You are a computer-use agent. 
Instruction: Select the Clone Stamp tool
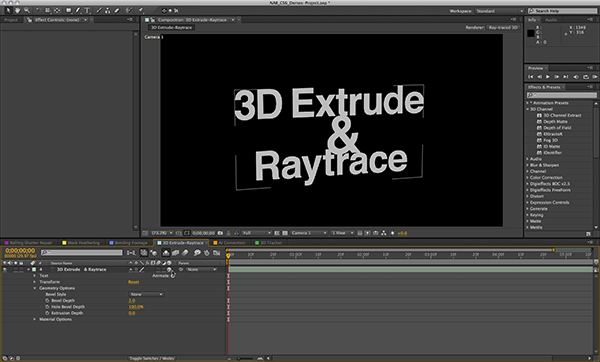coord(108,11)
